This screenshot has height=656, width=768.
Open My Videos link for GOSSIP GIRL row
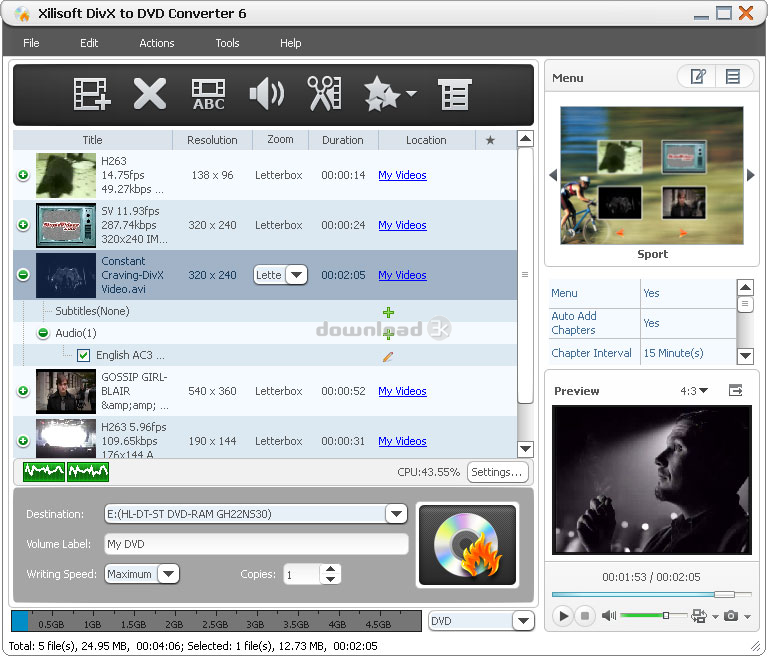(402, 391)
